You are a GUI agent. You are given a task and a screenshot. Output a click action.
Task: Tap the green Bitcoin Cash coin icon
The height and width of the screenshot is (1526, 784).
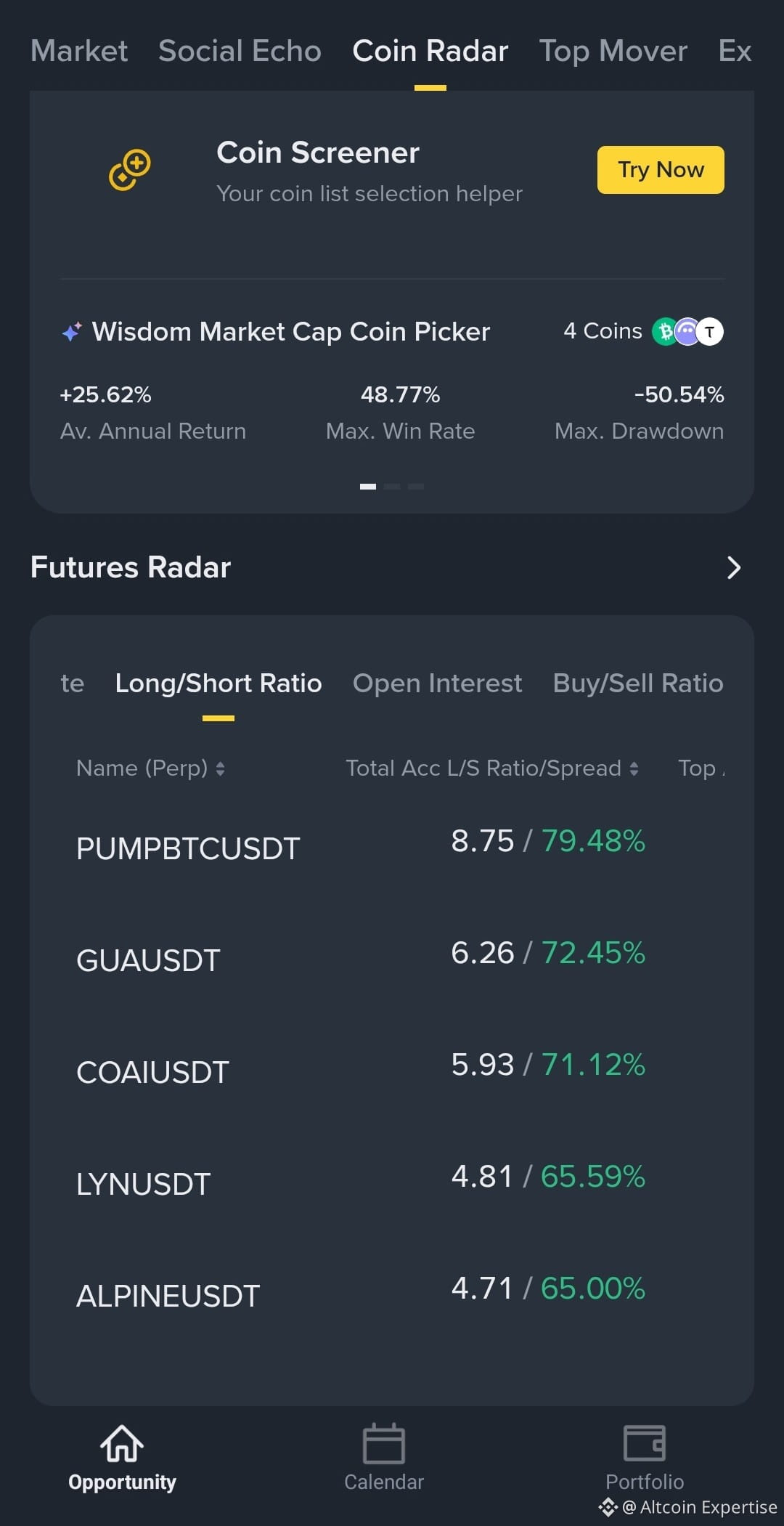(x=665, y=332)
